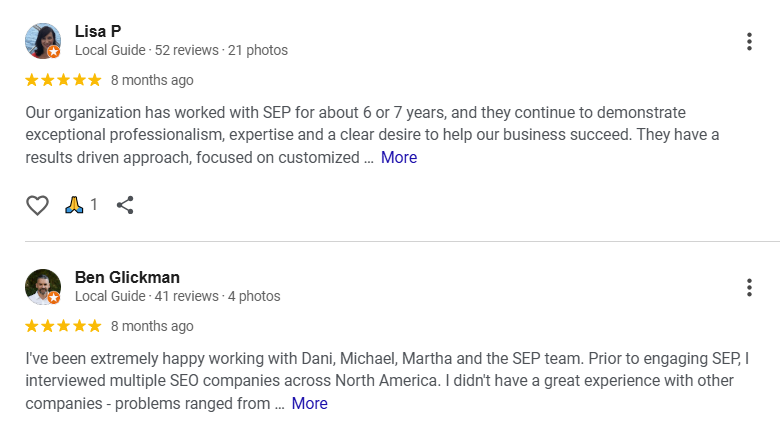This screenshot has height=423, width=780.
Task: Click the "8 months ago" date on Lisa P's review
Action: pos(152,80)
